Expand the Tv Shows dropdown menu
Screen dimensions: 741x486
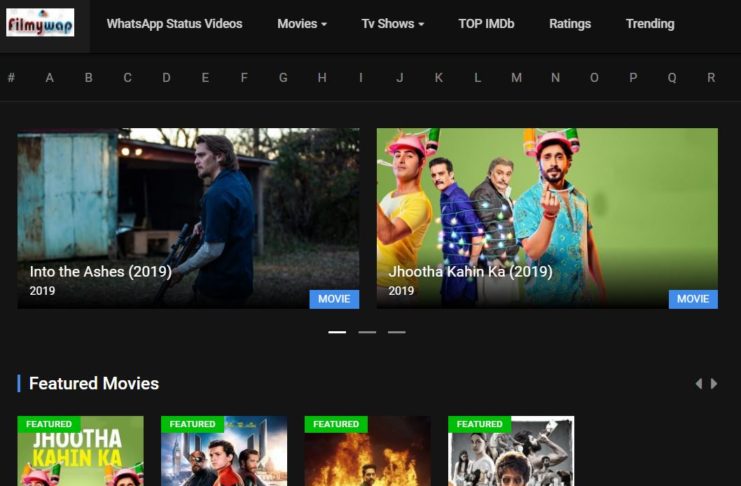[392, 24]
